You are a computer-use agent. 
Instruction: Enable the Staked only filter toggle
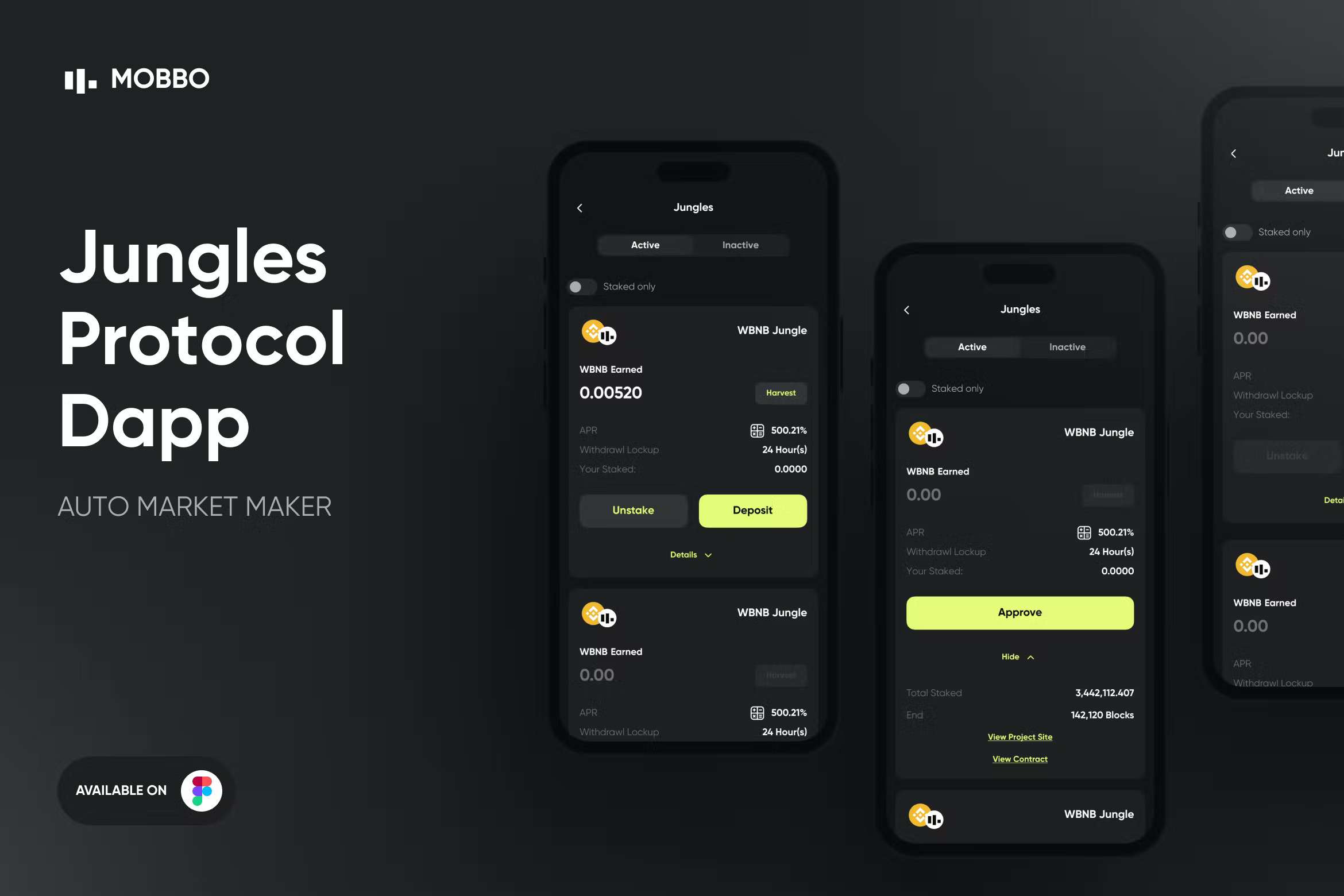tap(580, 286)
